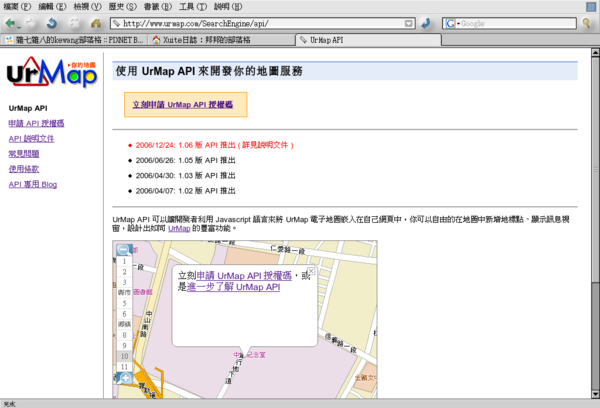This screenshot has height=408, width=600.
Task: Click the Stop loading icon
Action: pyautogui.click(x=74, y=24)
